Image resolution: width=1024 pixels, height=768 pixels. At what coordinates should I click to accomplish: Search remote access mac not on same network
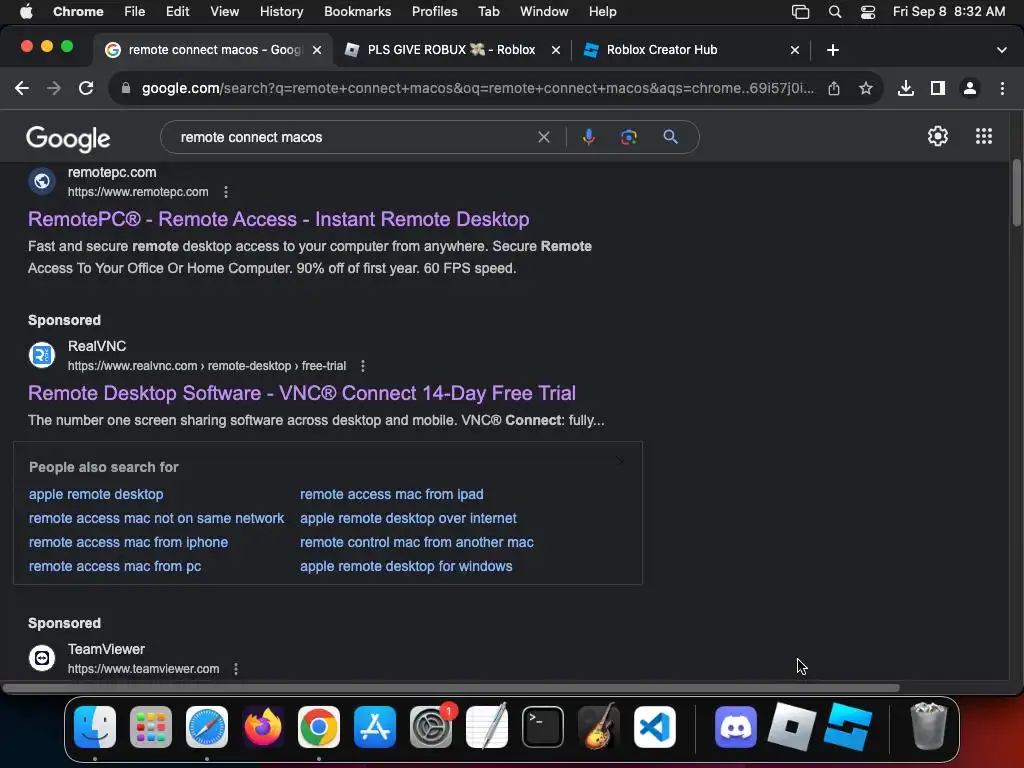coord(157,519)
